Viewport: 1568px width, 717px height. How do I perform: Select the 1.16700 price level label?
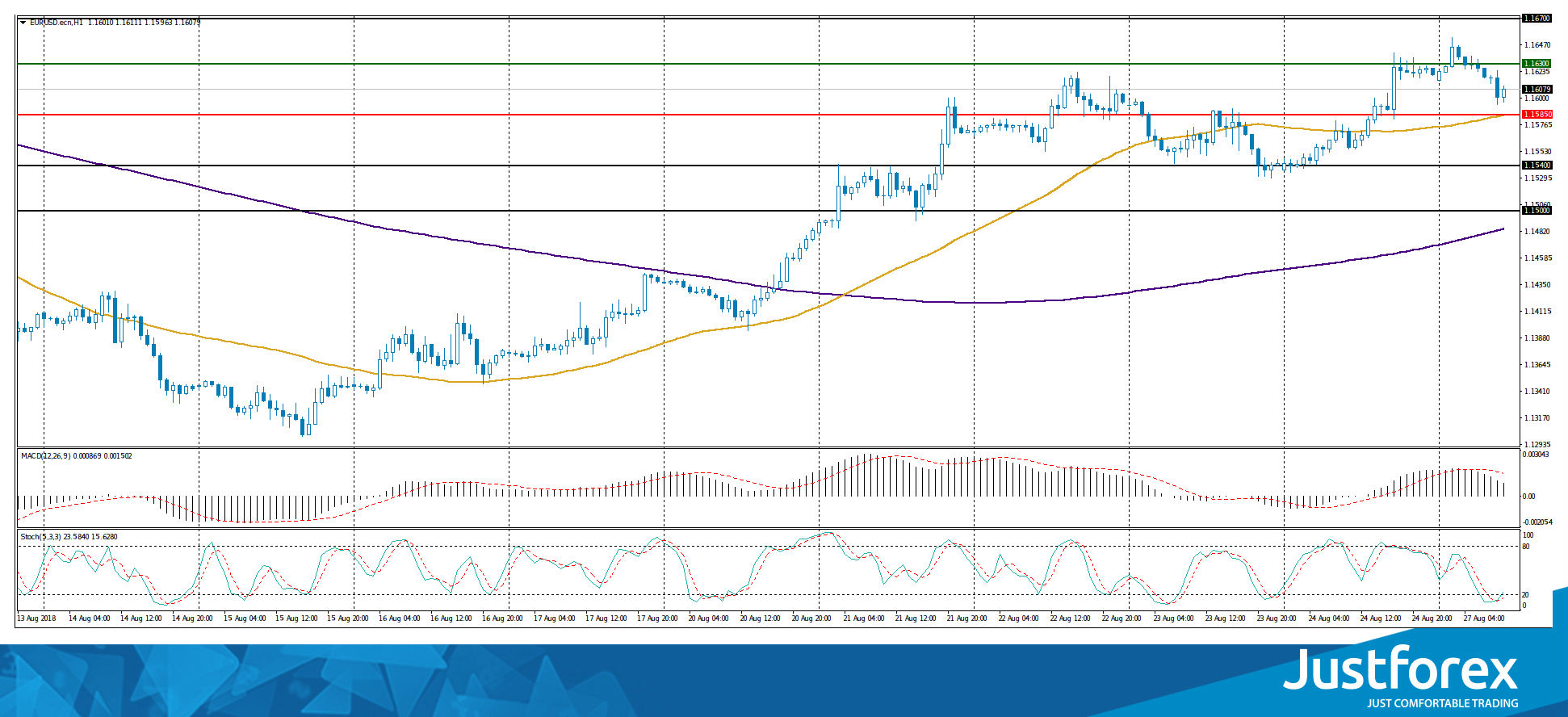point(1537,18)
